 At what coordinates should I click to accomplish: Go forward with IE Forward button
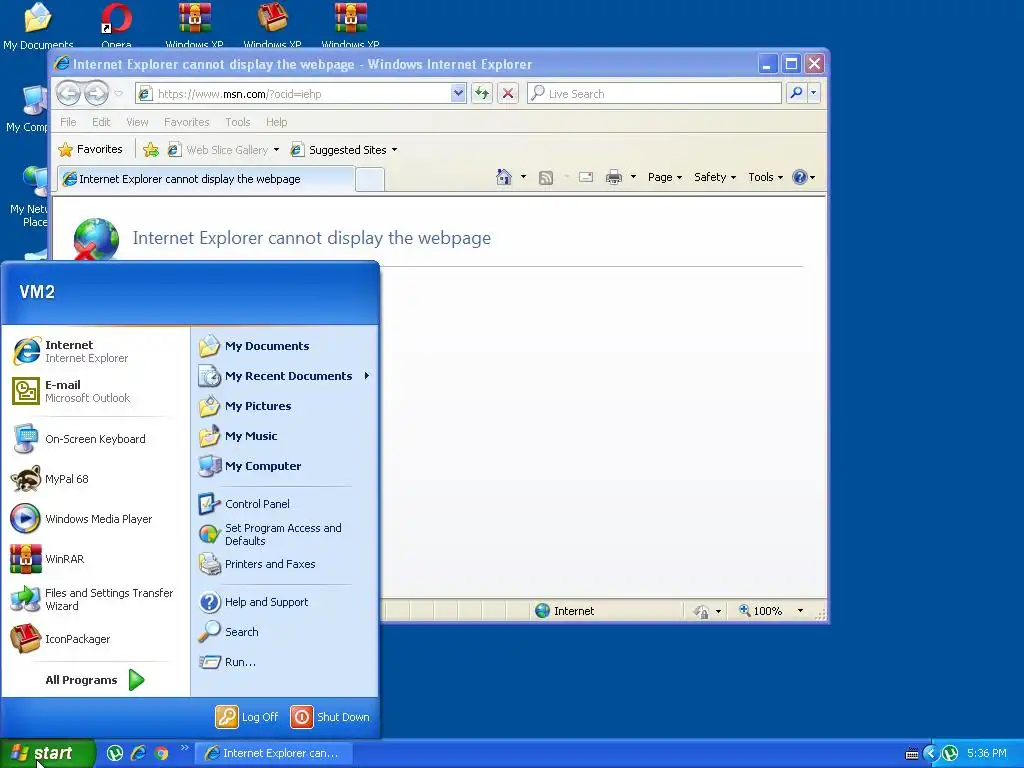point(97,93)
